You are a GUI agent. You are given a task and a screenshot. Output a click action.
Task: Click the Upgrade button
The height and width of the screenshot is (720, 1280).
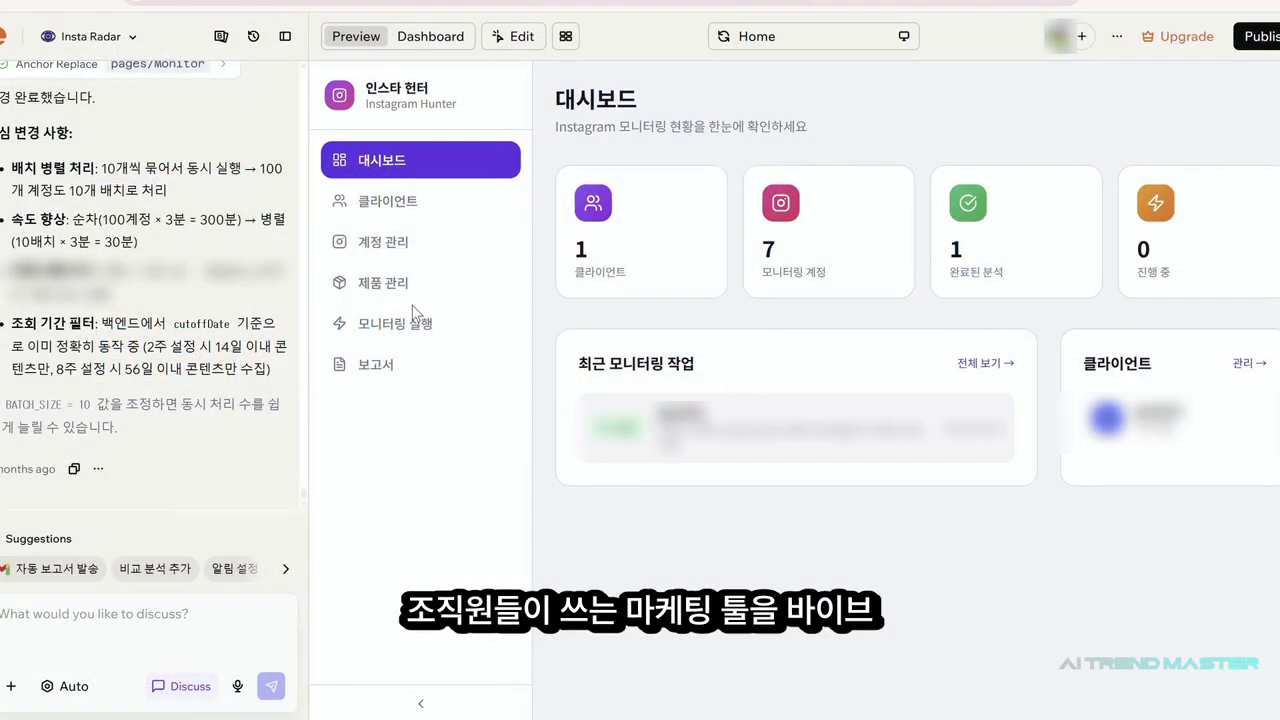point(1177,37)
